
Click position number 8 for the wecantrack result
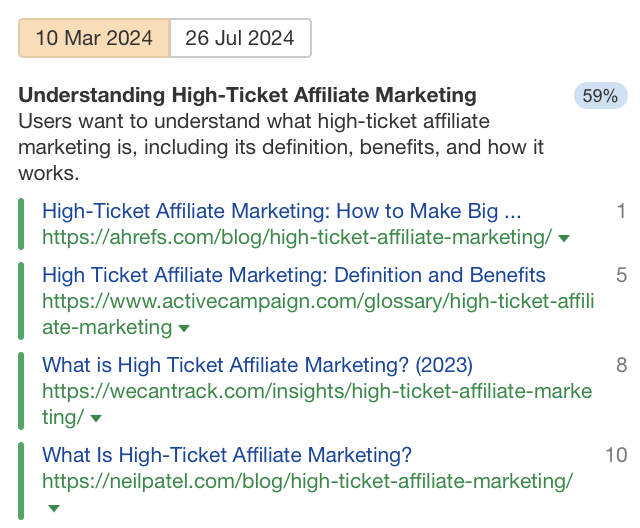point(621,365)
